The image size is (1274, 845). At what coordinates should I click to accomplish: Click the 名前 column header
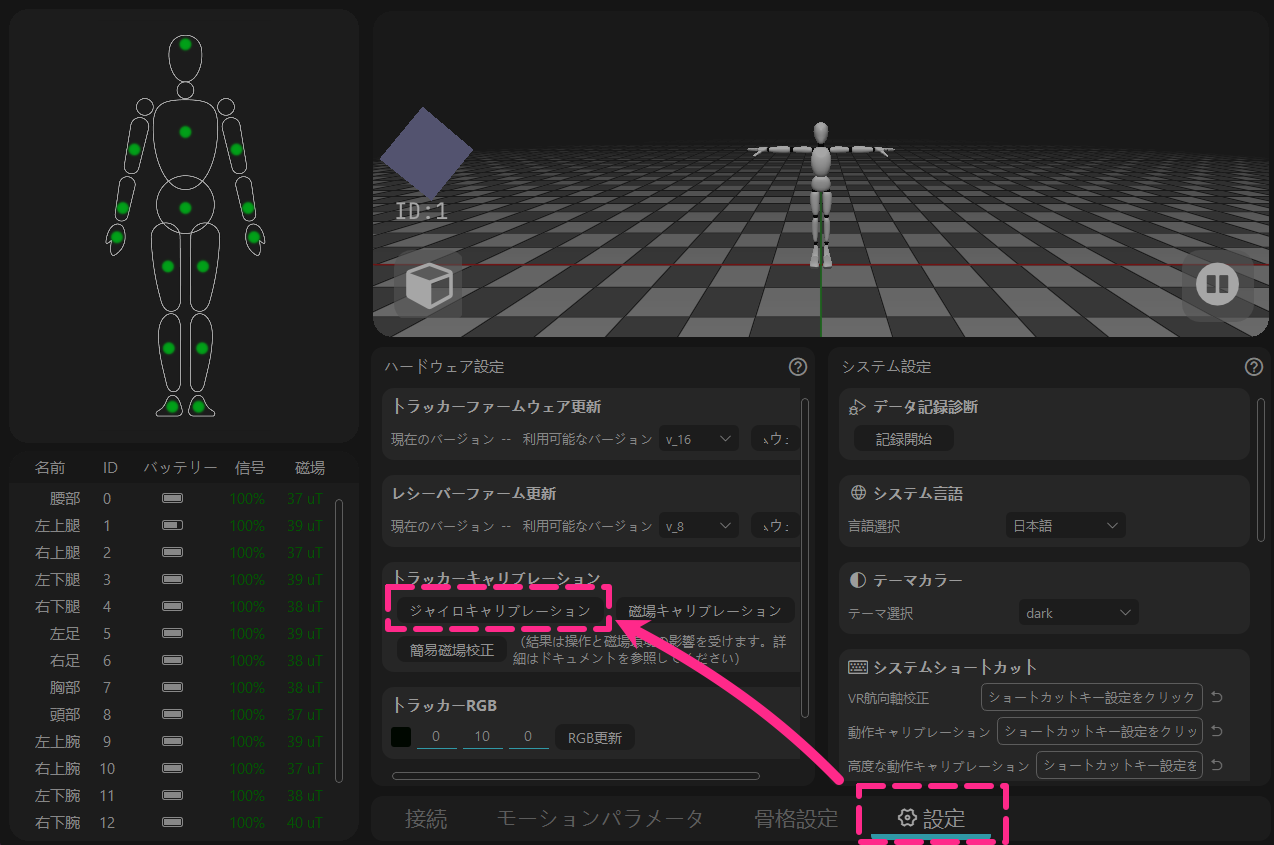pos(50,467)
